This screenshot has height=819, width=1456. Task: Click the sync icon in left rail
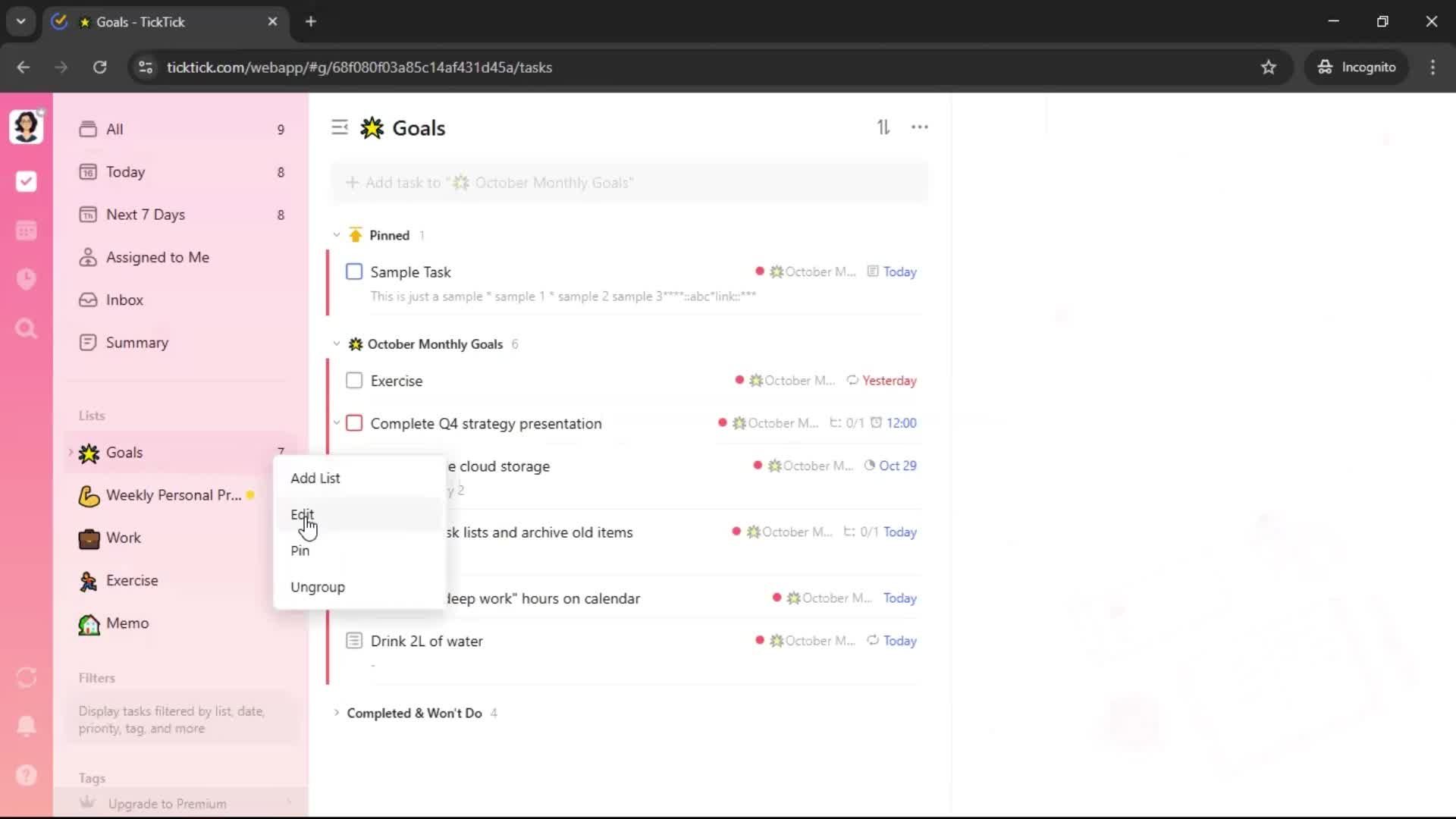[26, 677]
